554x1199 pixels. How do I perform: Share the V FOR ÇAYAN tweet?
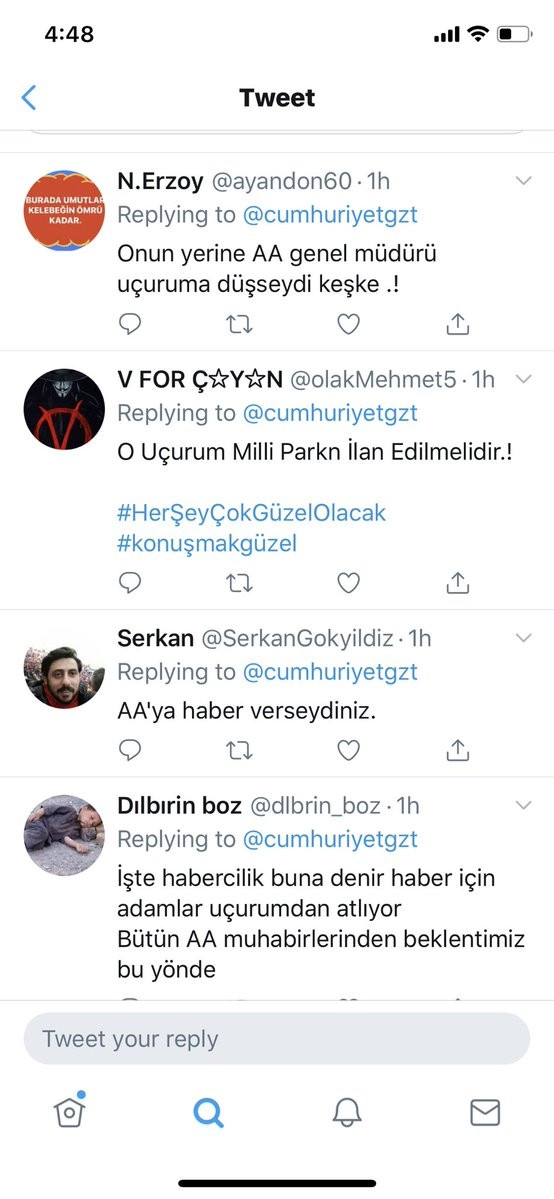pos(457,583)
